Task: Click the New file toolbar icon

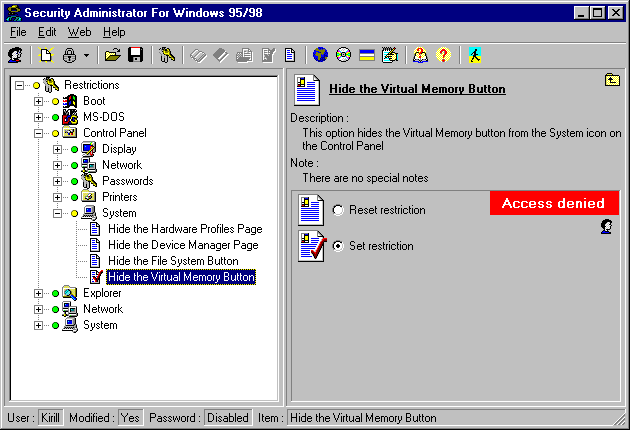Action: [46, 56]
